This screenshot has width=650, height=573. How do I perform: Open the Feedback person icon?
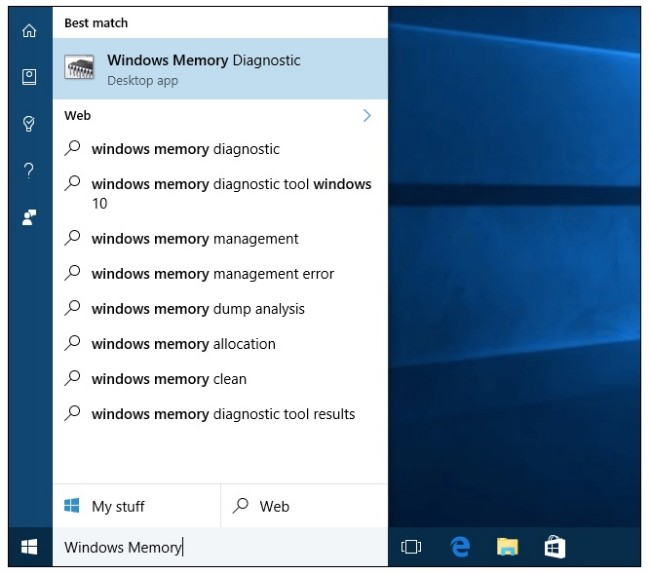pos(29,217)
